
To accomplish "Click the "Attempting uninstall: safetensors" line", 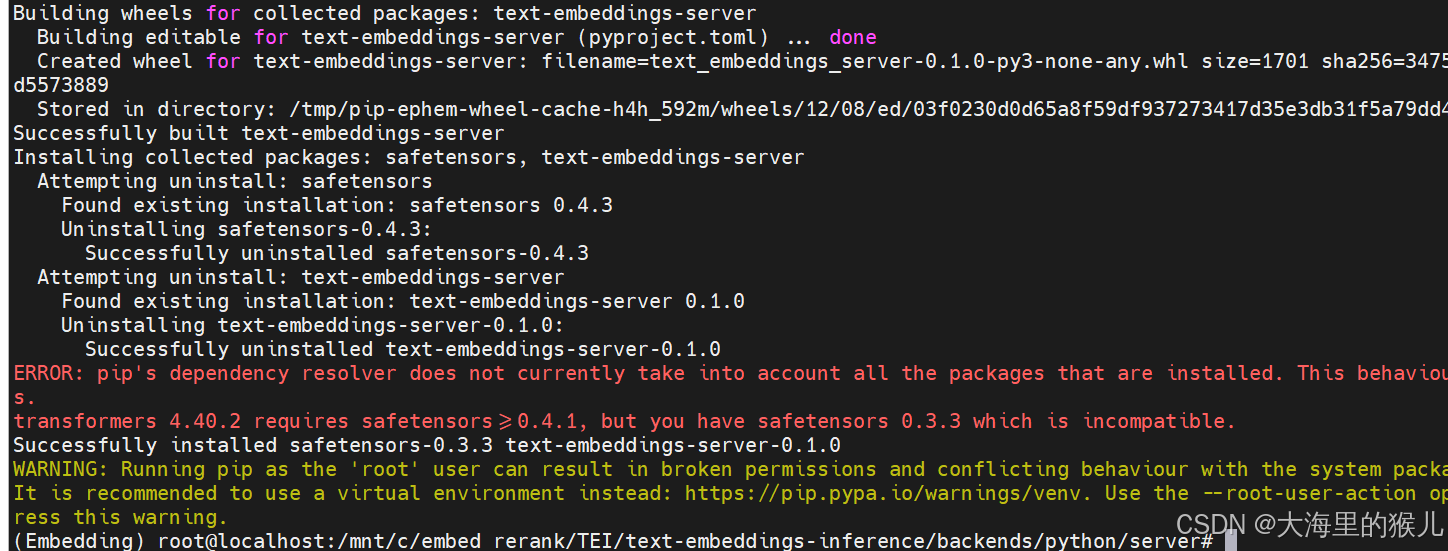I will click(234, 181).
